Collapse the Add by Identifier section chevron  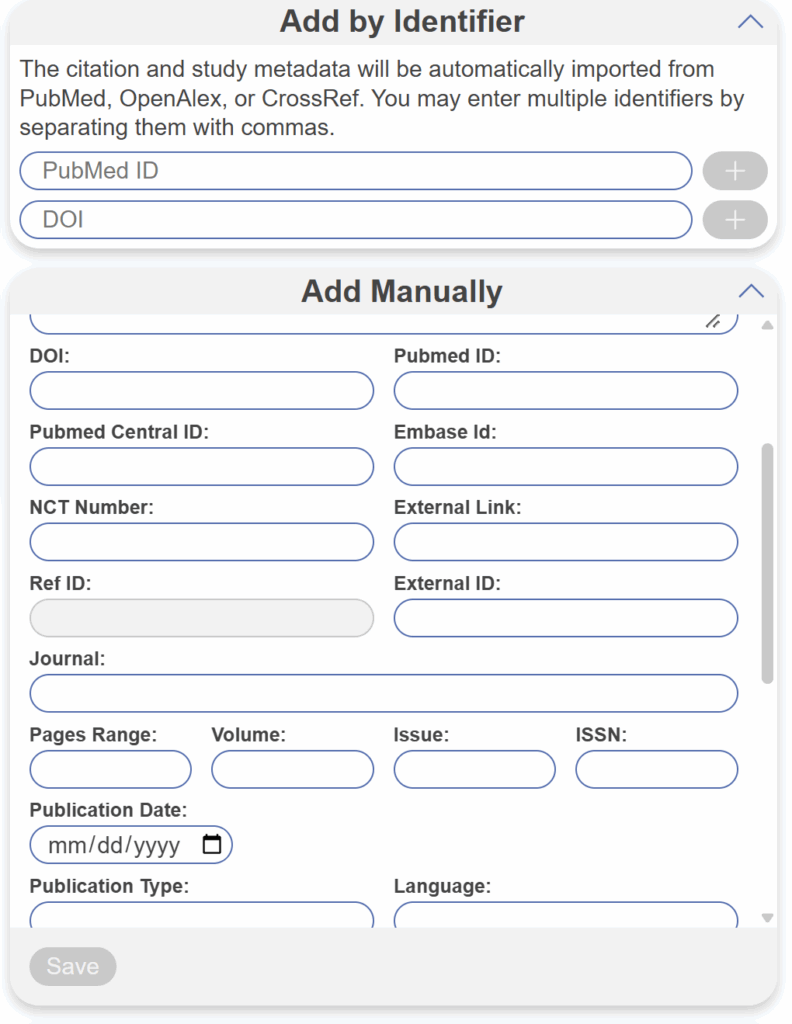click(752, 20)
